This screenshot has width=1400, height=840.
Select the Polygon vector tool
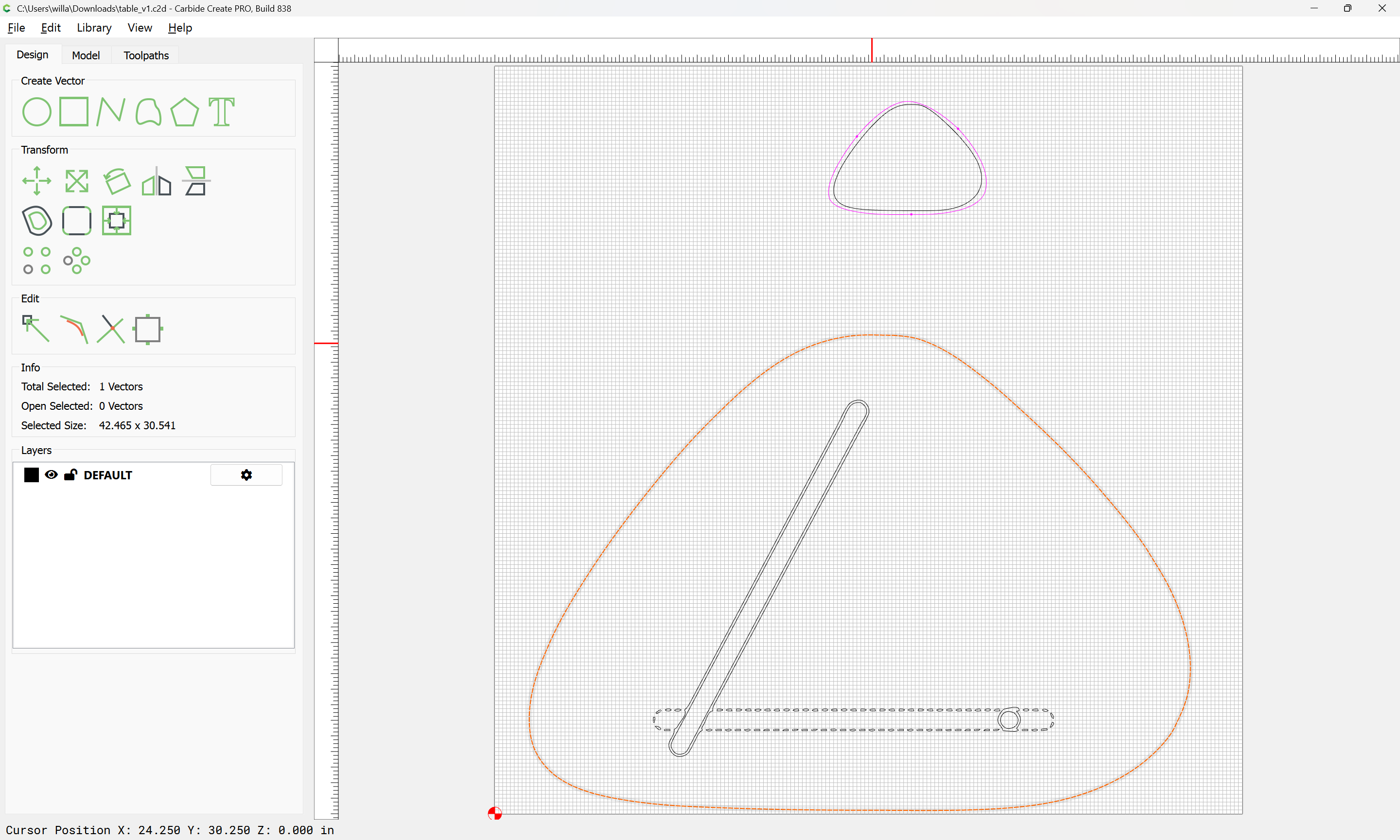[184, 111]
